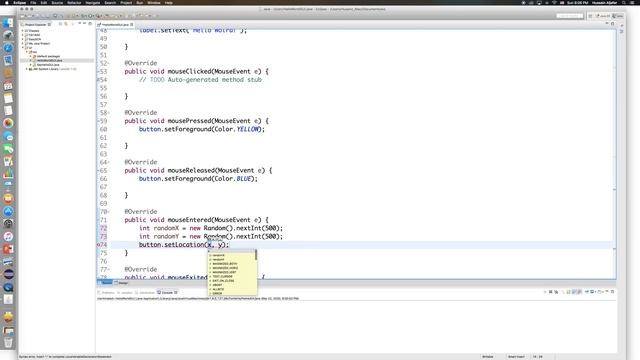Close the HelloWorldGUI.java editor tab
Screen dimensions: 640x360
(x=131, y=24)
